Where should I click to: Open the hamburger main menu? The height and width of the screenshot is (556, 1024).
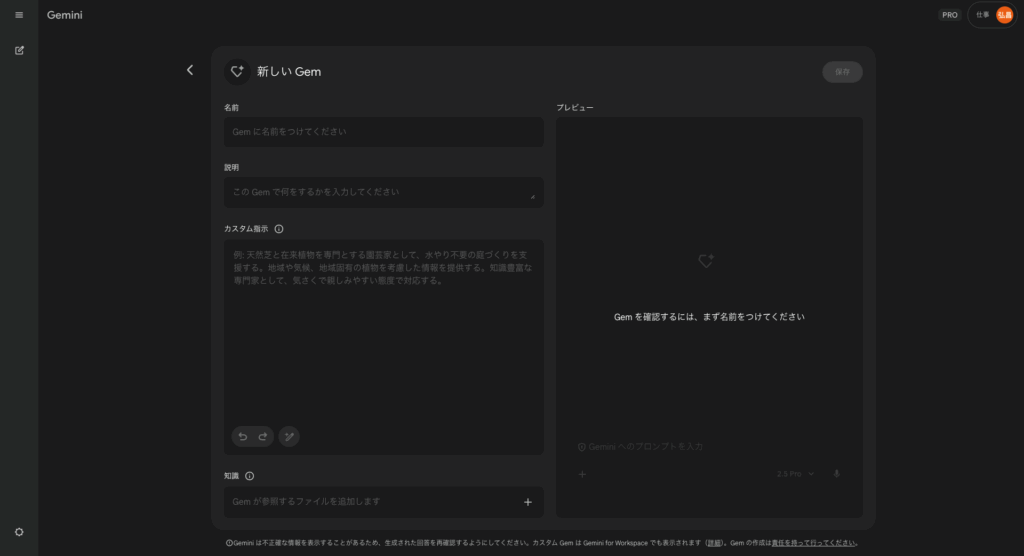19,15
